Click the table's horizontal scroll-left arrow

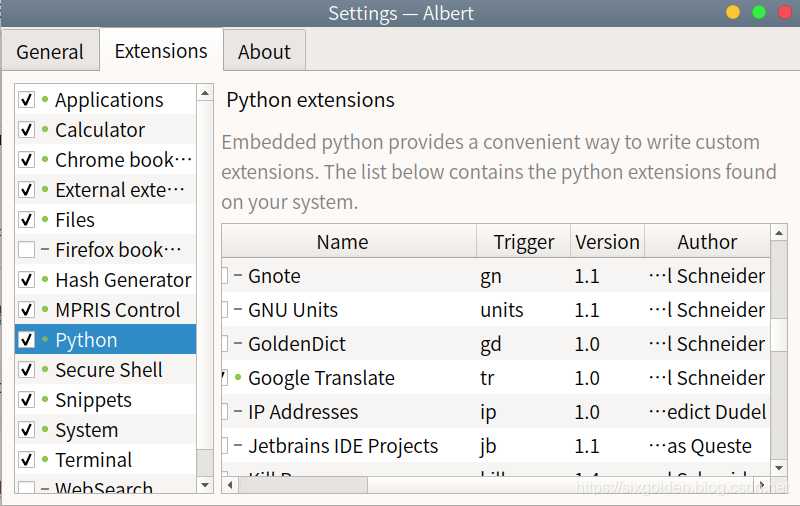pos(229,485)
